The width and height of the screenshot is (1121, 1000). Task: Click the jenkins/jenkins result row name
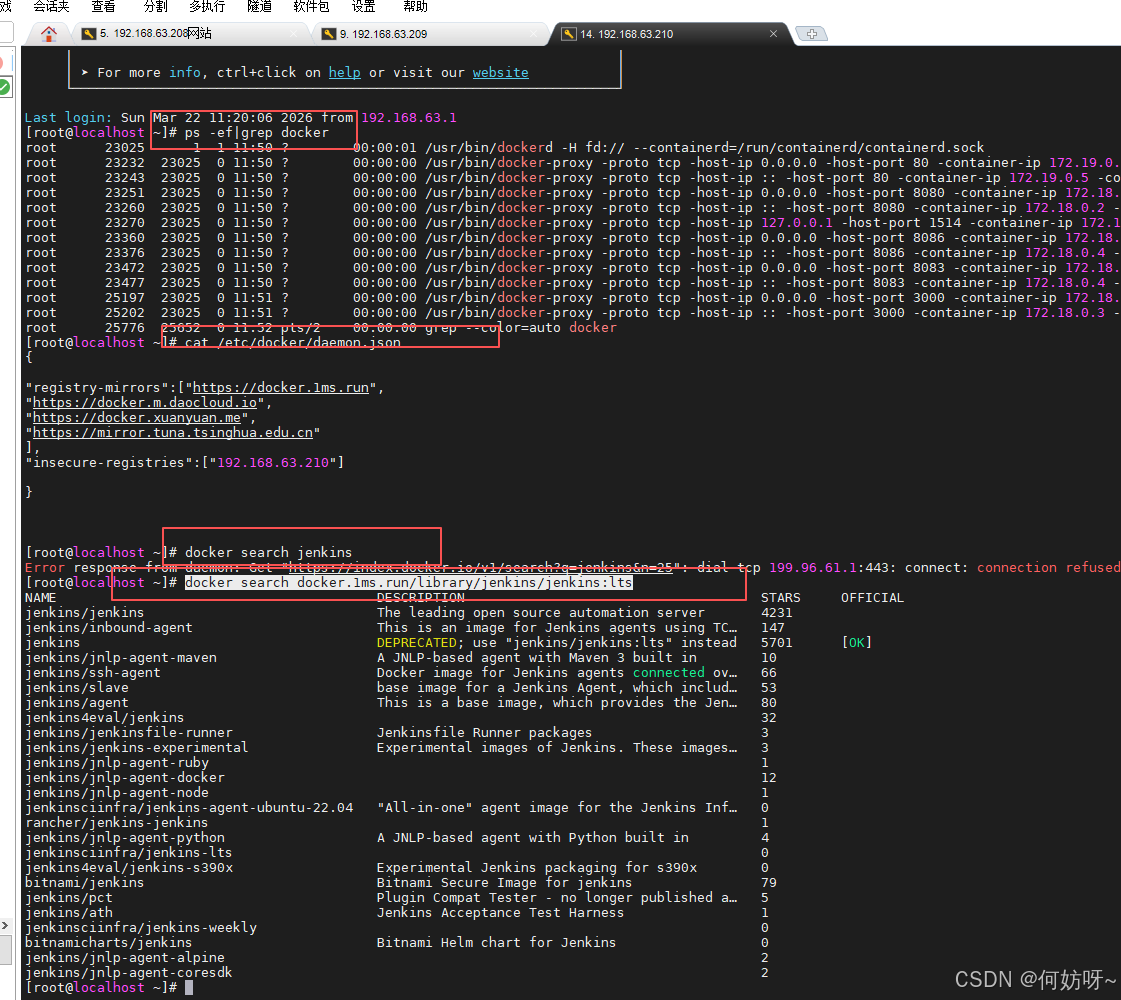click(x=84, y=613)
